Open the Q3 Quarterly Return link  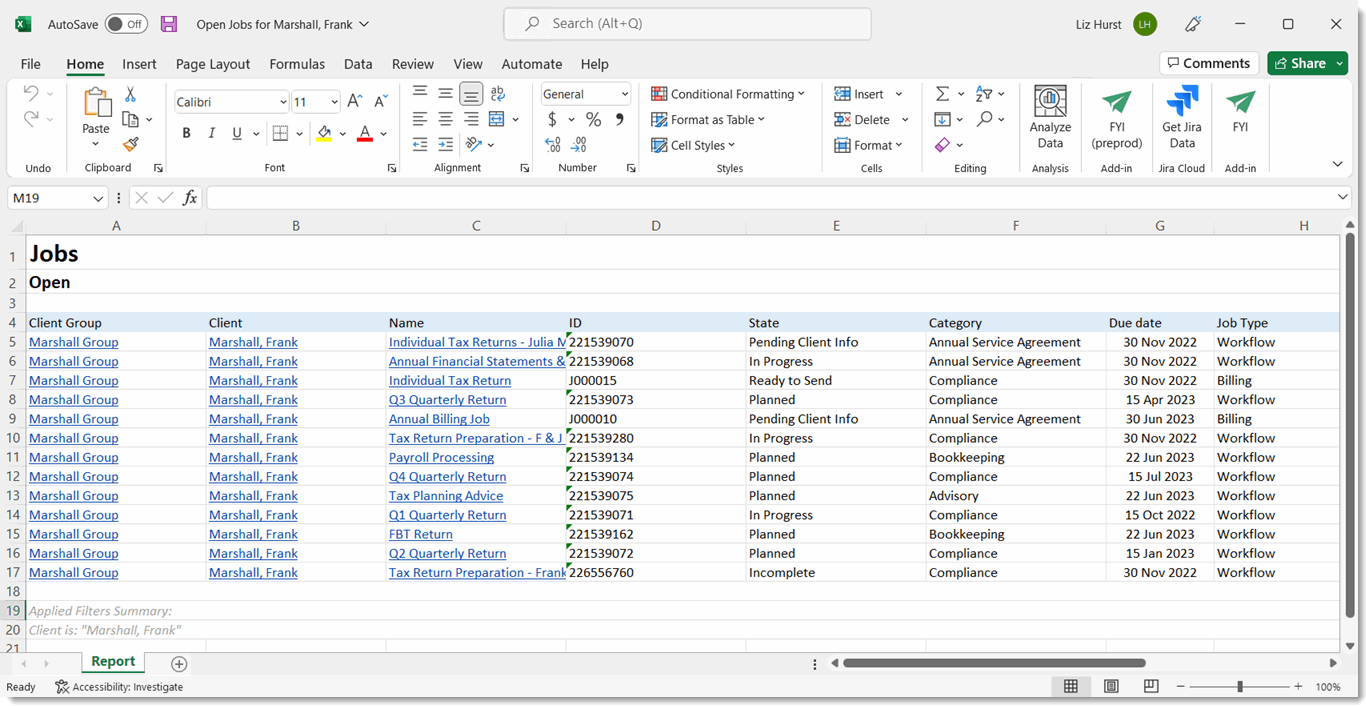[447, 400]
